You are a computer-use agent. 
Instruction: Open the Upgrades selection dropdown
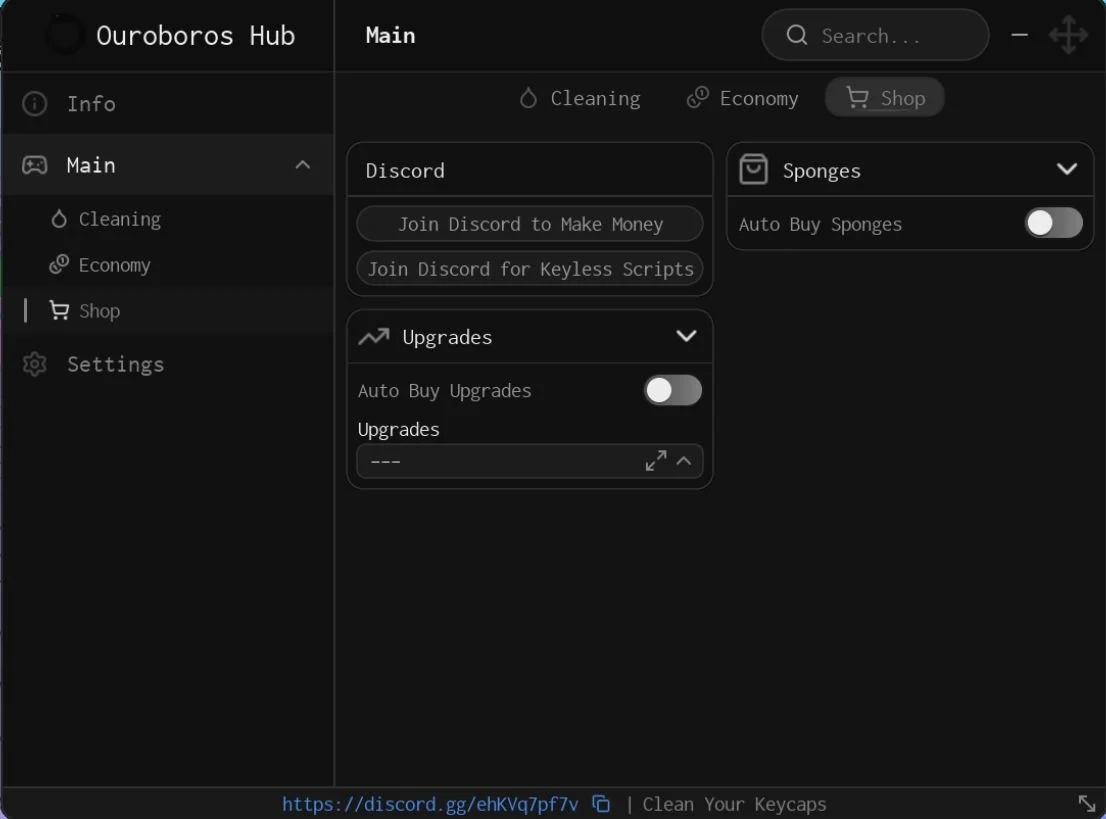click(x=530, y=461)
